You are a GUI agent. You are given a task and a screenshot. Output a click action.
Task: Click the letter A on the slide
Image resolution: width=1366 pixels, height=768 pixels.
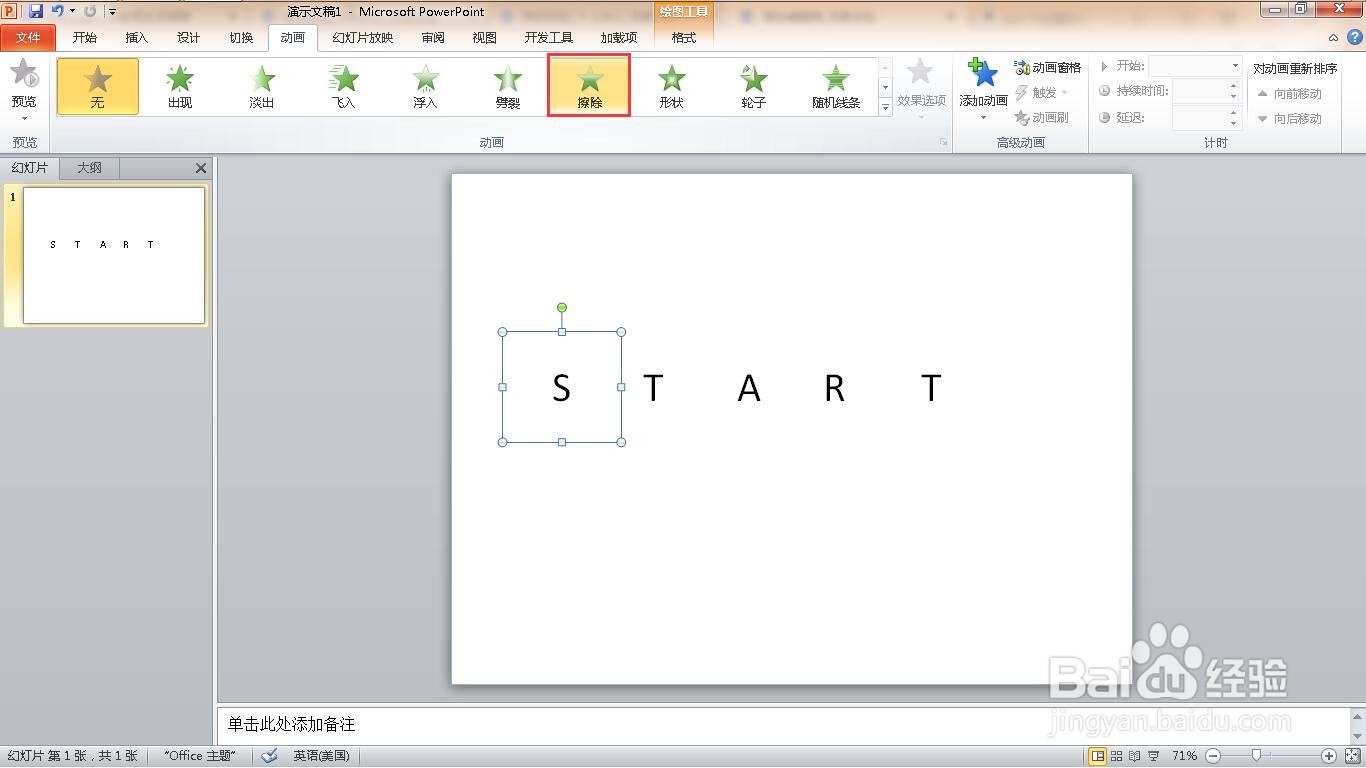click(x=749, y=387)
